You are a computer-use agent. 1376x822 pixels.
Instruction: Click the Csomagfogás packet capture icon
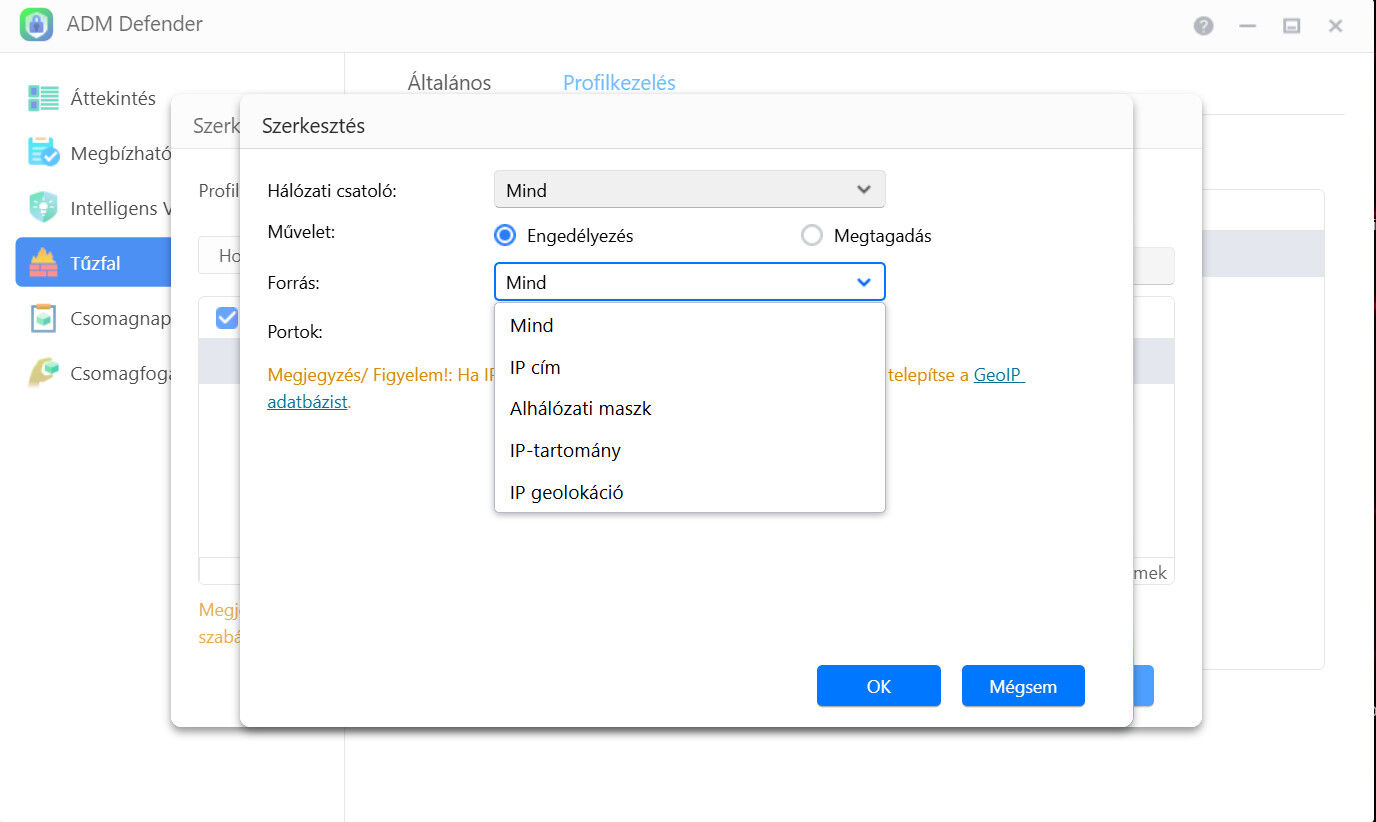tap(43, 373)
